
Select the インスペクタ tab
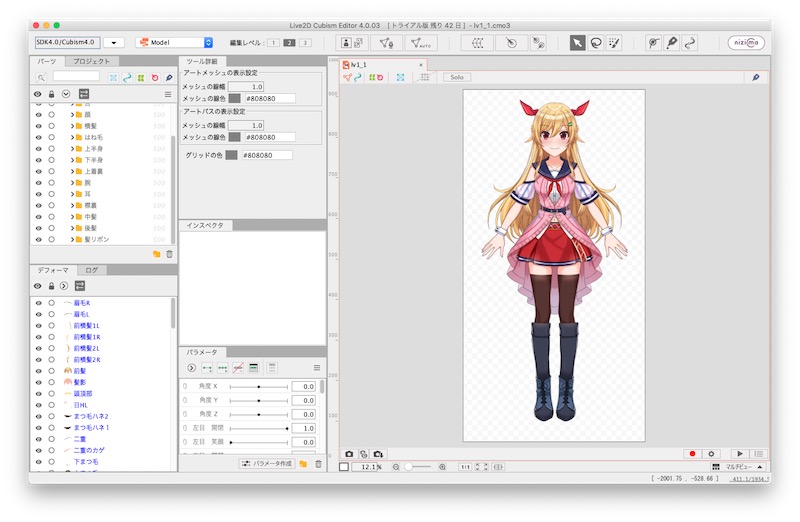pos(205,225)
